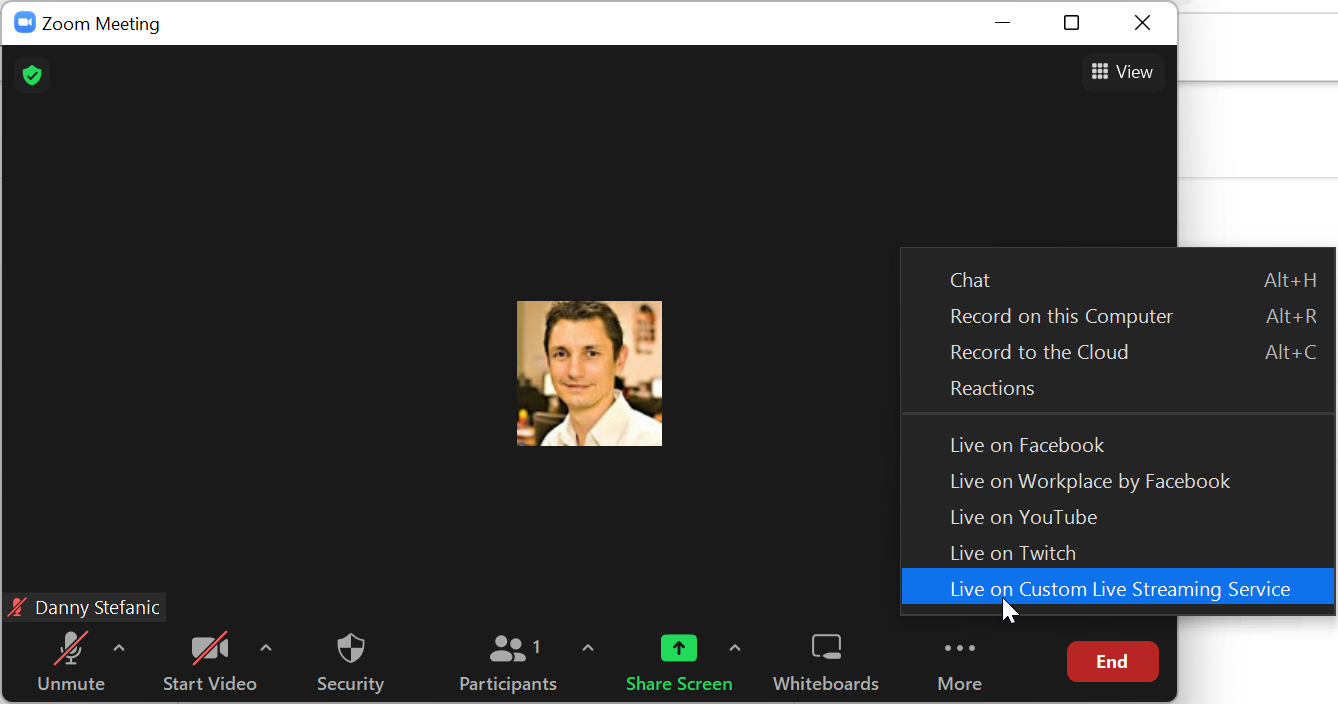Select Live on Twitch

(1118, 553)
